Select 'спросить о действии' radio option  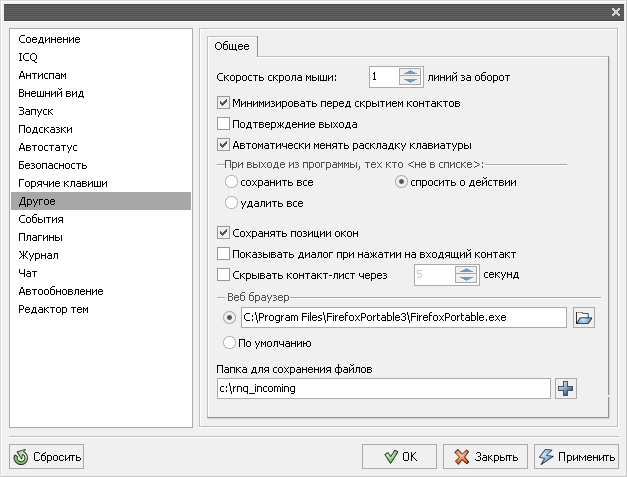click(401, 182)
